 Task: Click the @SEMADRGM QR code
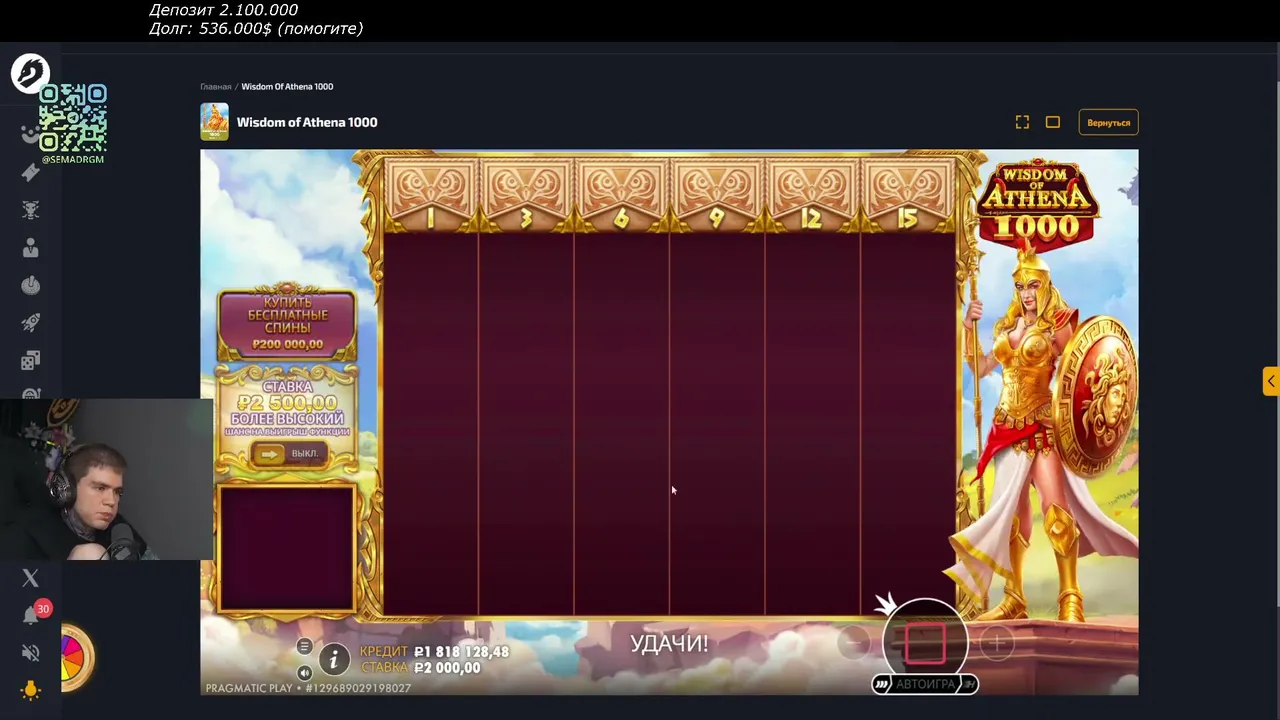[x=73, y=120]
